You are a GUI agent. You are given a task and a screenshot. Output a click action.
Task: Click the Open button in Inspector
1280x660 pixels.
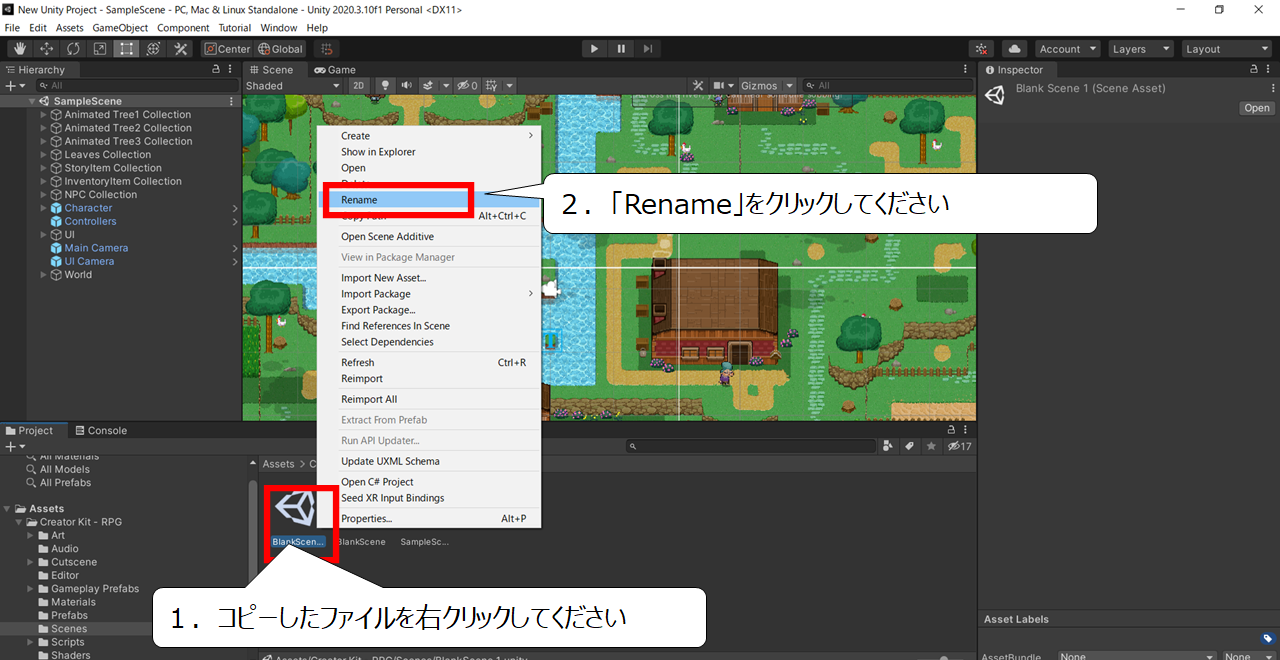(x=1257, y=108)
